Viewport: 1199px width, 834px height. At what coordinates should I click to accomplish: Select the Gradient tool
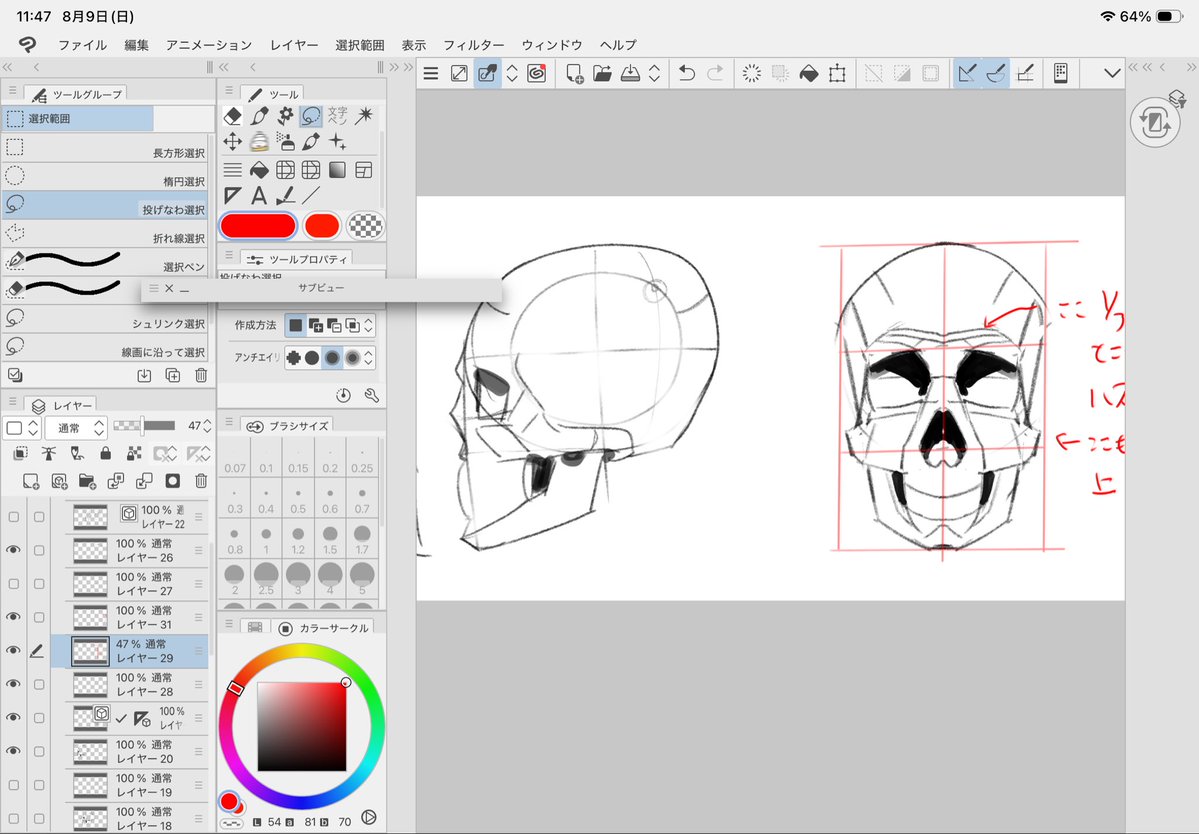pos(337,170)
